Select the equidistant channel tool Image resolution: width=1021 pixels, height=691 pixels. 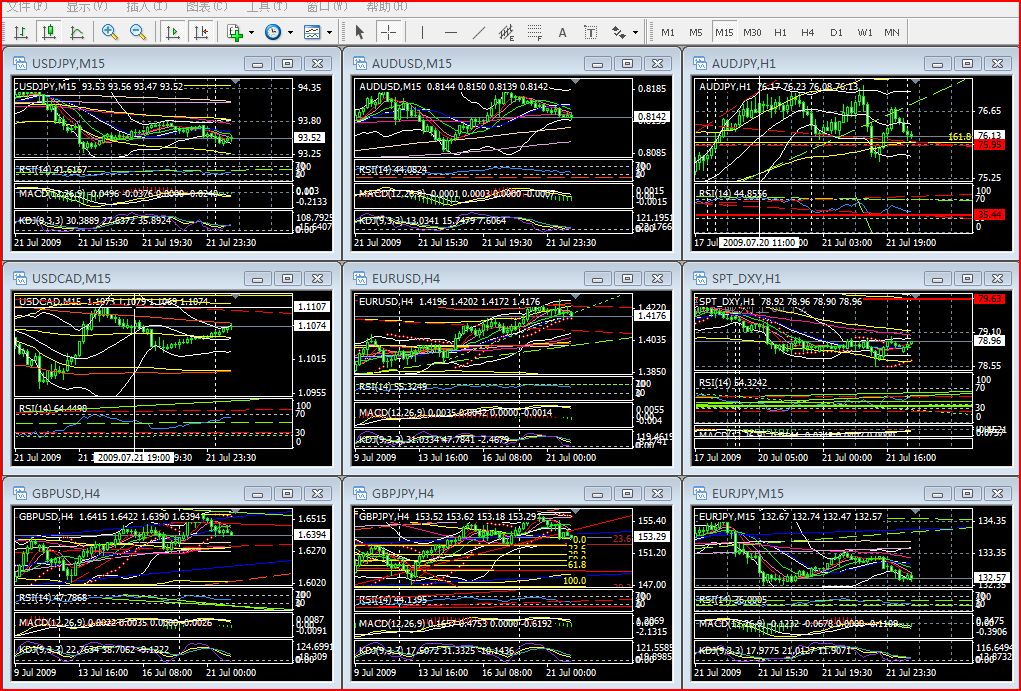507,32
